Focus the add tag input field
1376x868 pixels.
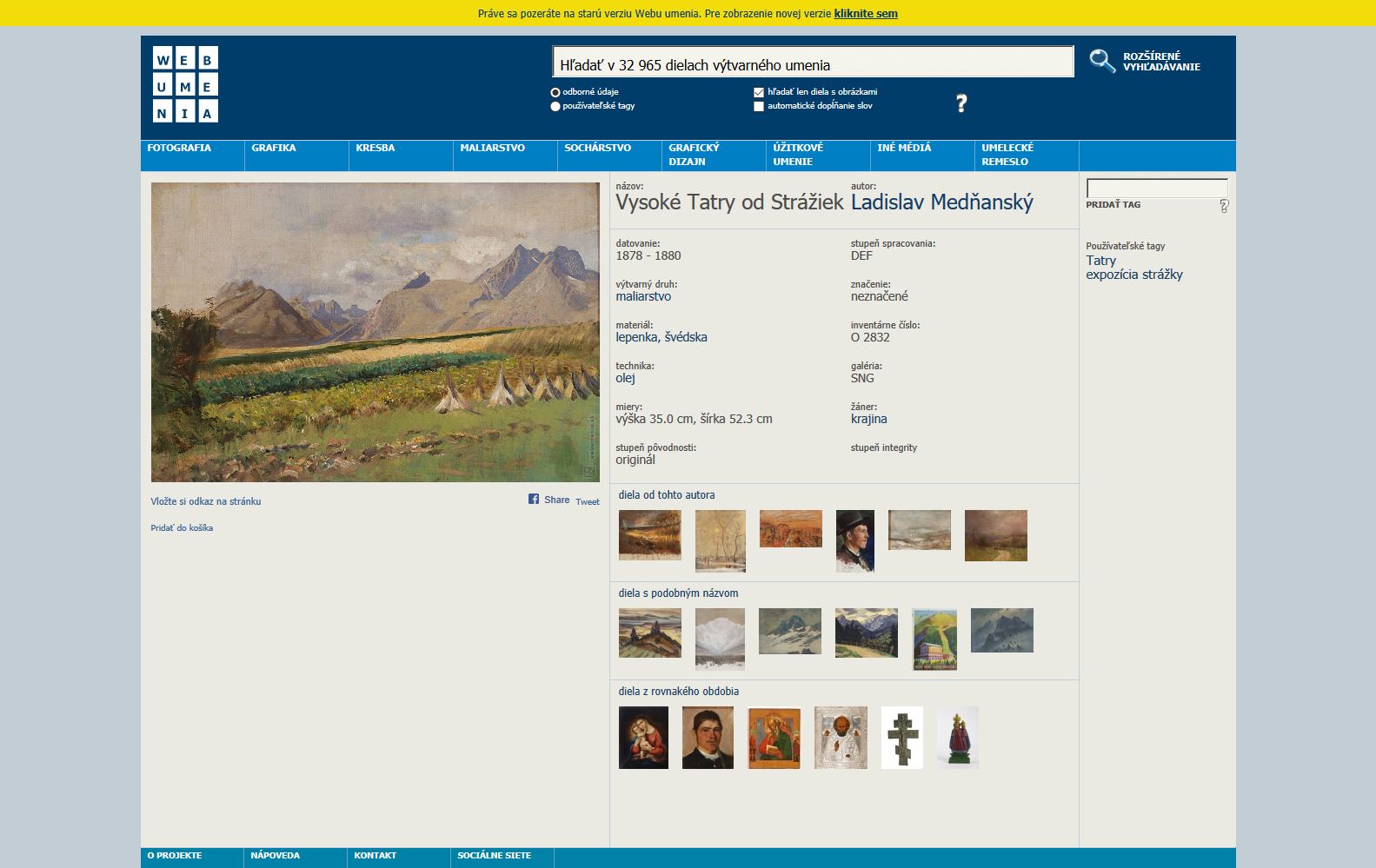[1157, 189]
